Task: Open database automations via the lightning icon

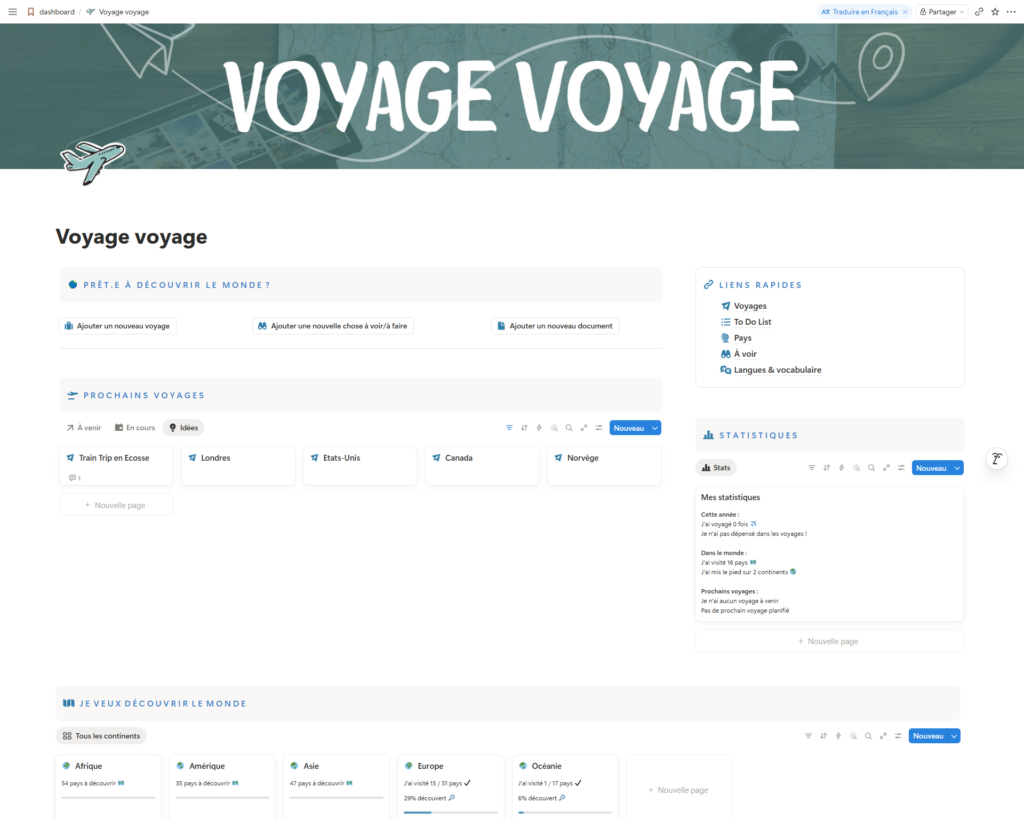Action: click(539, 427)
